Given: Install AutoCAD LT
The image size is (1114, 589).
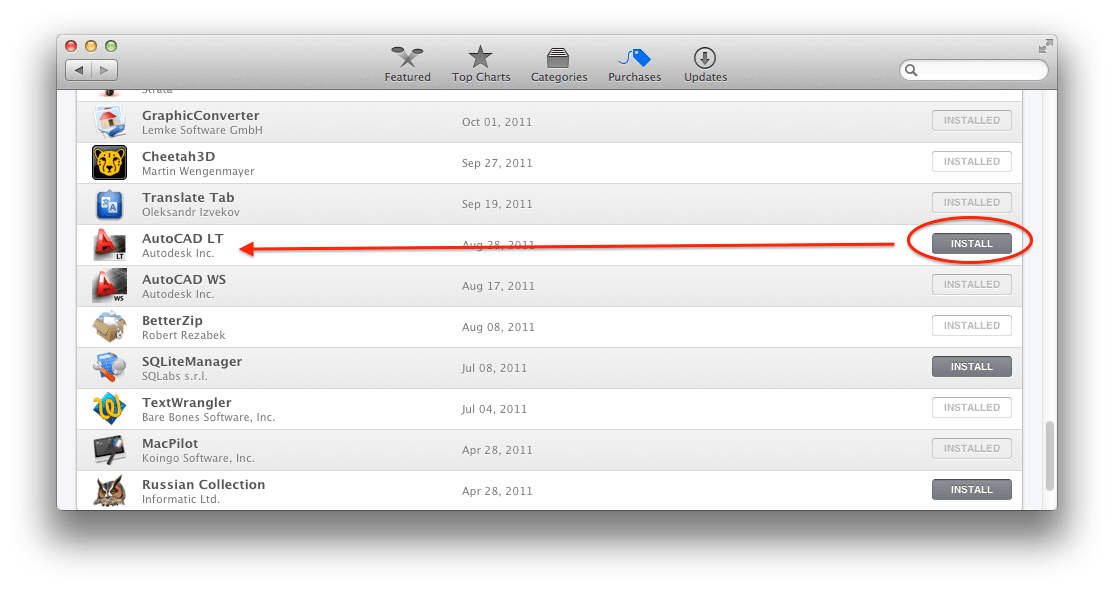Looking at the screenshot, I should [x=971, y=244].
